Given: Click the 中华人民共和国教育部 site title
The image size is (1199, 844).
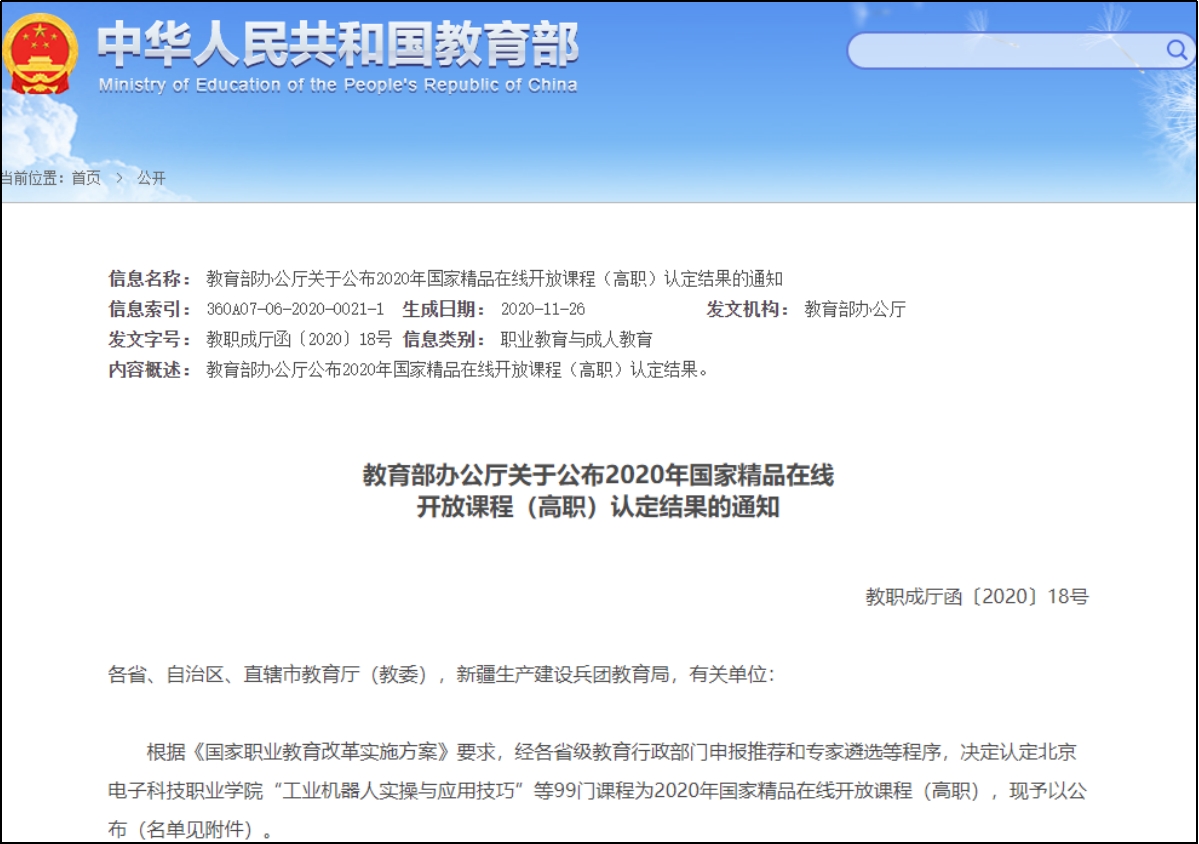Looking at the screenshot, I should [x=338, y=44].
